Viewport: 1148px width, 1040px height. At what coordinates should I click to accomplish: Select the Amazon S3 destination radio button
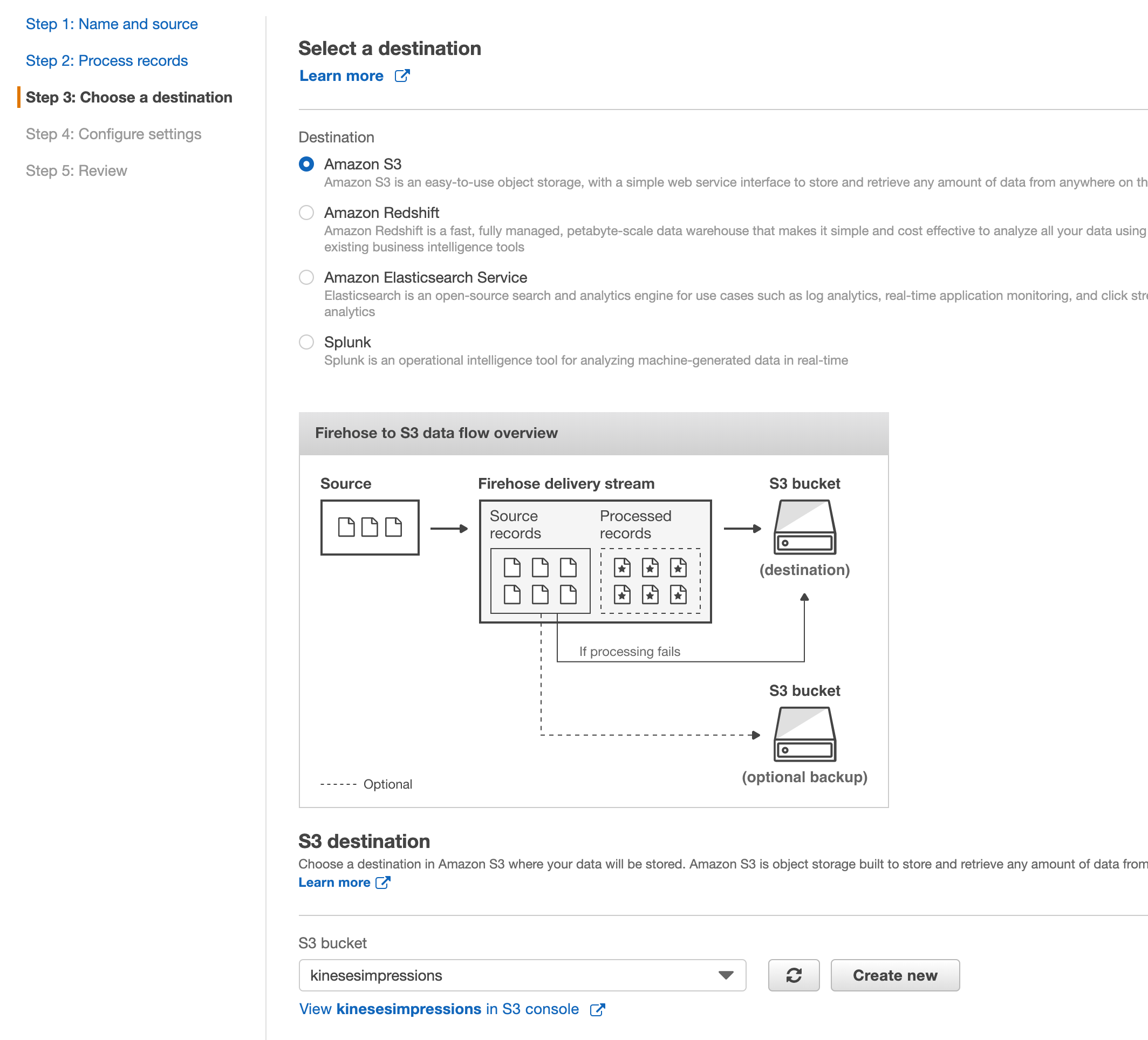(306, 164)
